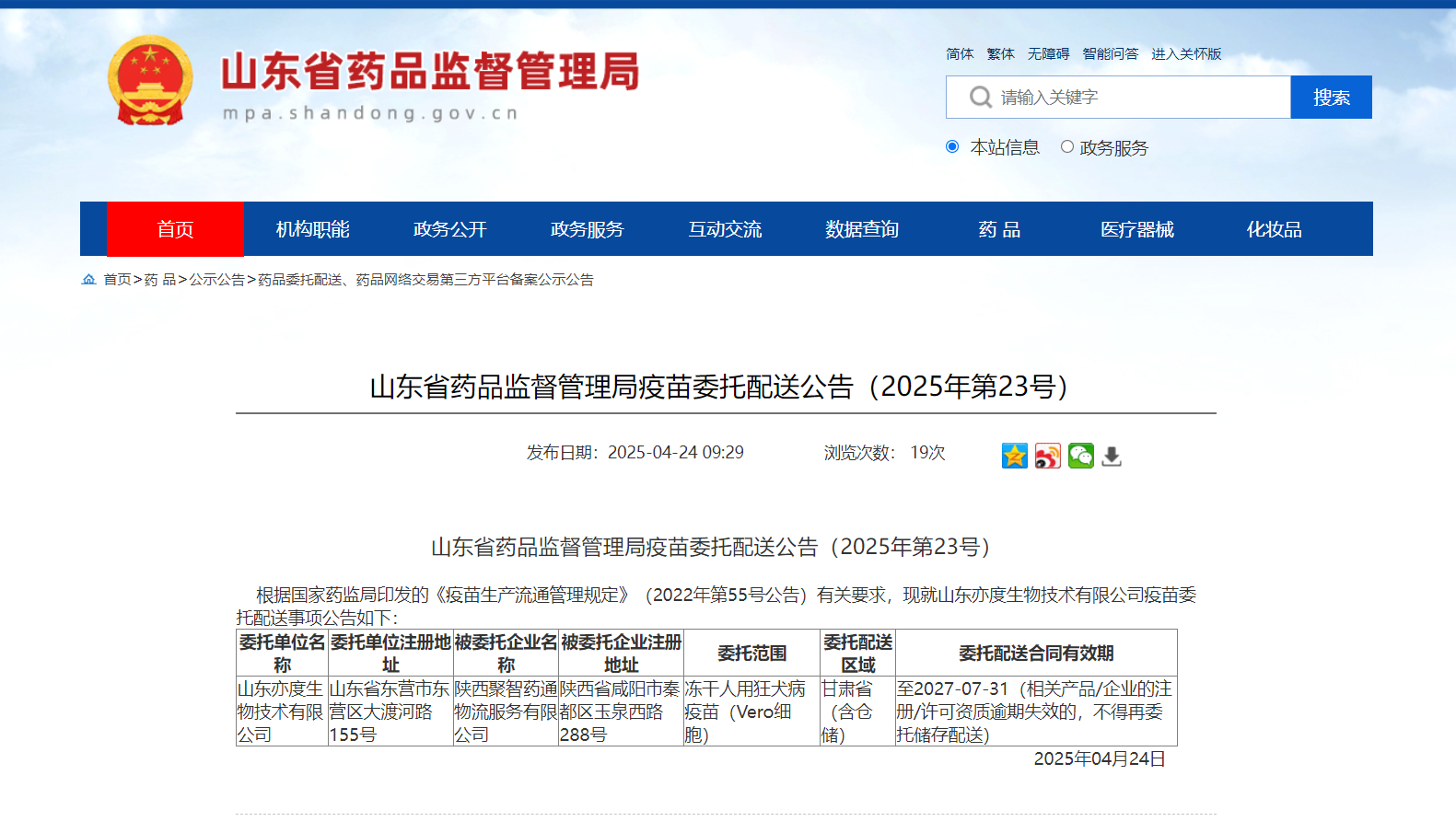Click the 委托范围 table header
Image resolution: width=1456 pixels, height=833 pixels.
click(751, 654)
